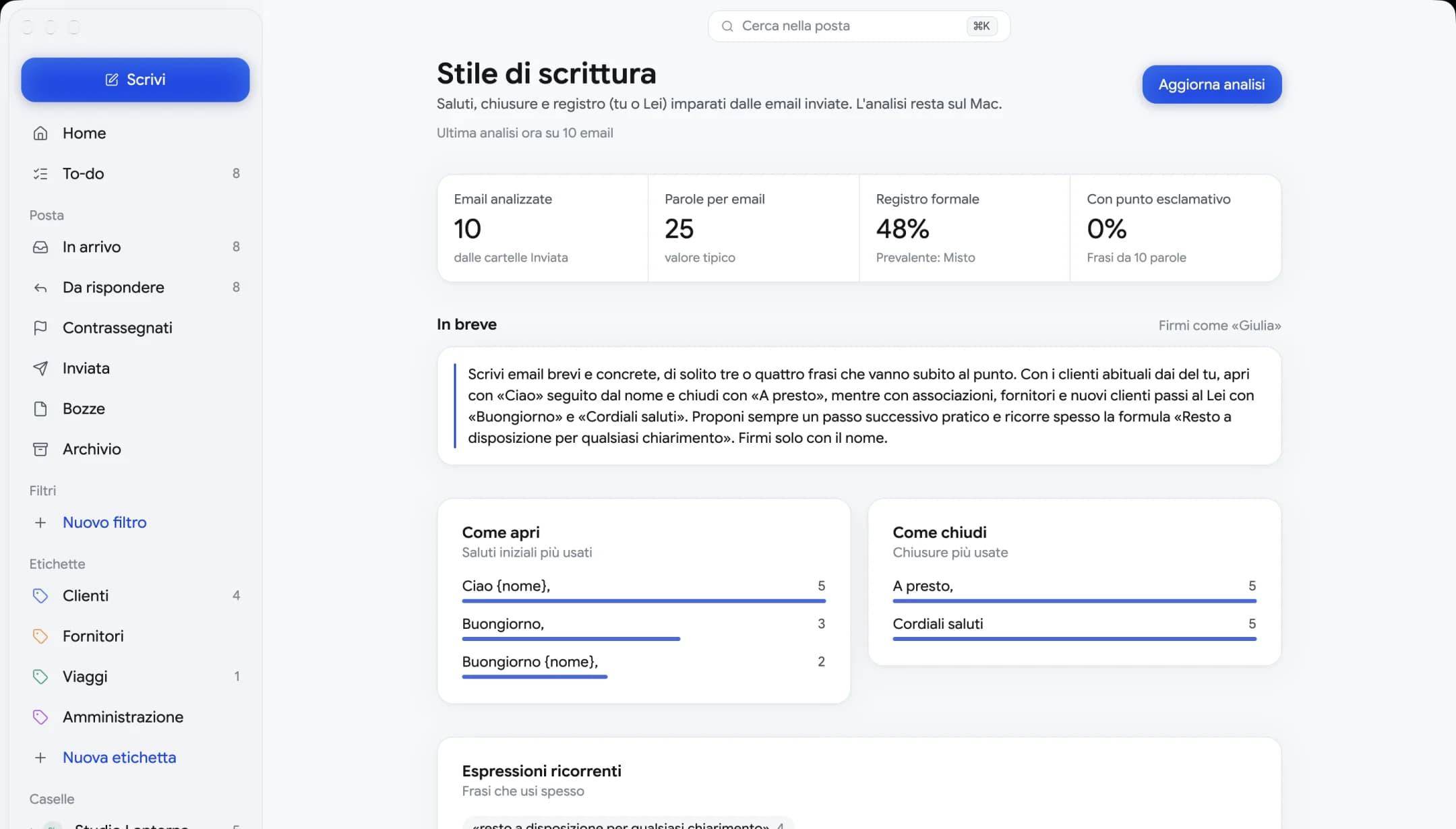Click the pencil icon on Scrivi button
Screen dimensions: 1456x829
[x=112, y=80]
